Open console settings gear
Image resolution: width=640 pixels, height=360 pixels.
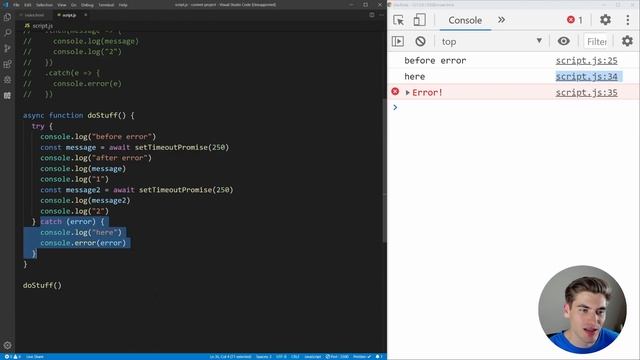coord(627,41)
